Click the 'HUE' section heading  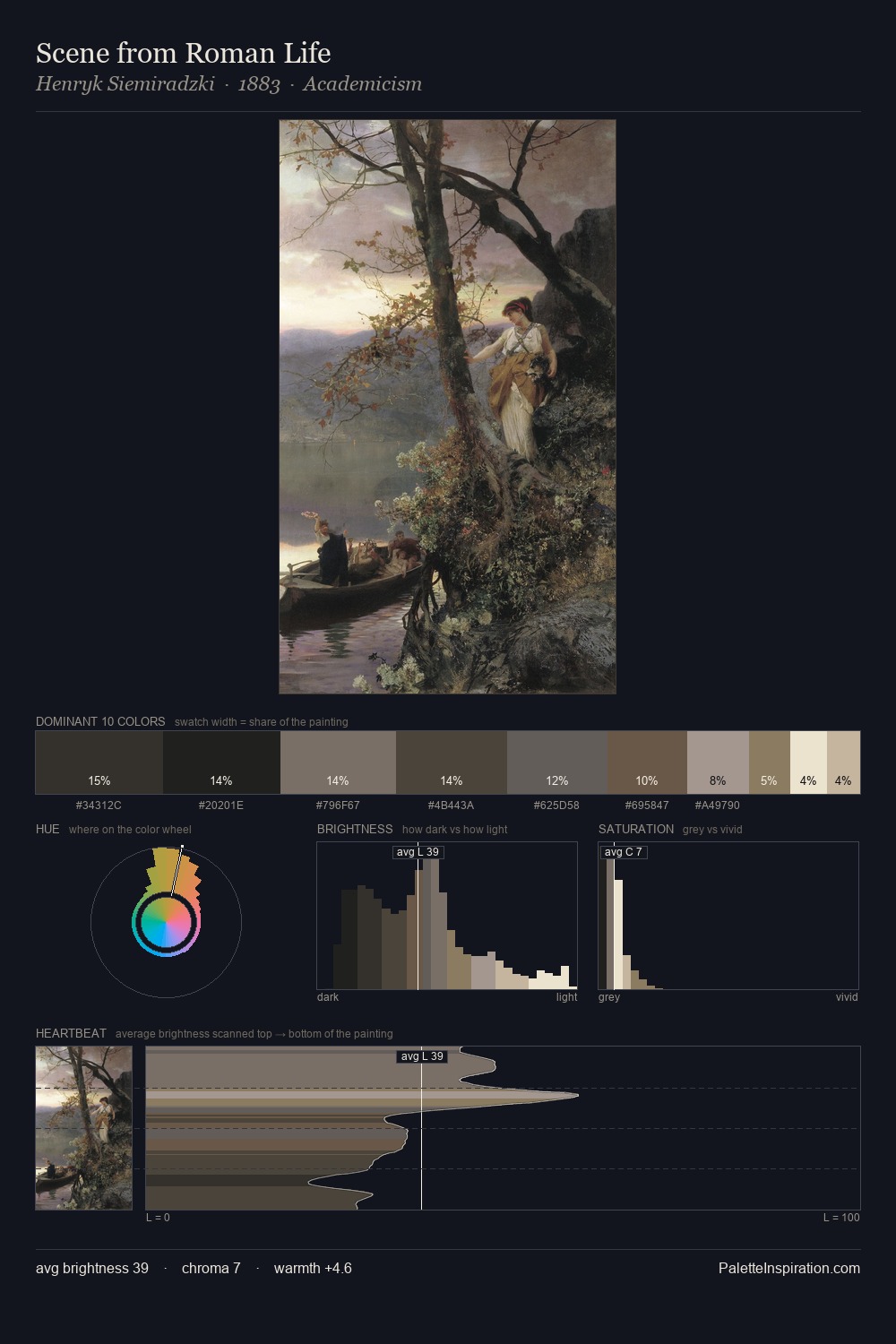tap(47, 829)
